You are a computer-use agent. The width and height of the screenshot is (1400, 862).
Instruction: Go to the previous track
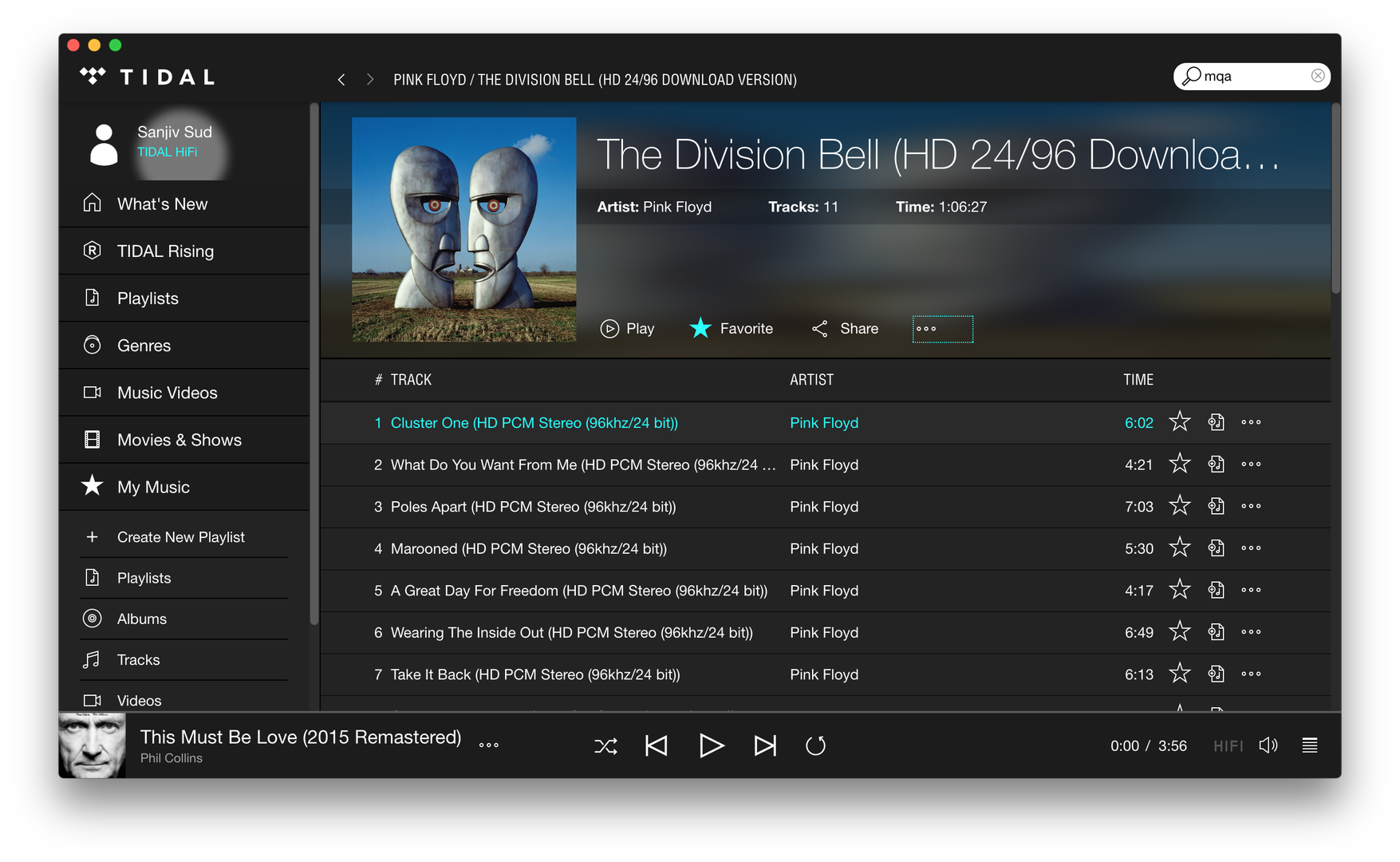pyautogui.click(x=656, y=746)
